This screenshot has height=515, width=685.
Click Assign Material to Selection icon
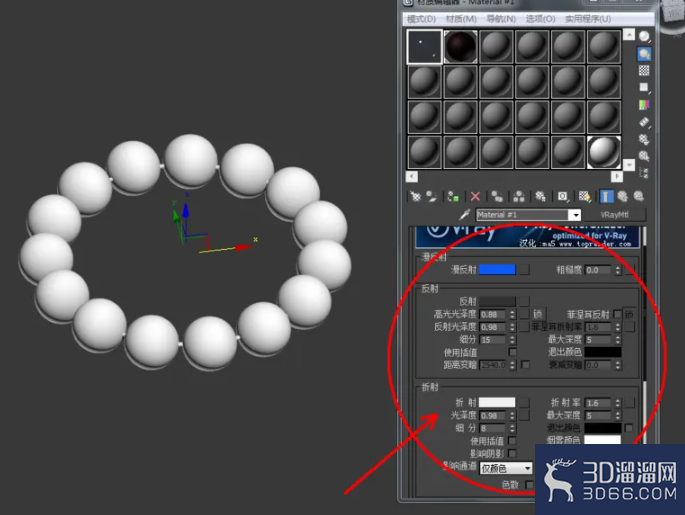(453, 197)
